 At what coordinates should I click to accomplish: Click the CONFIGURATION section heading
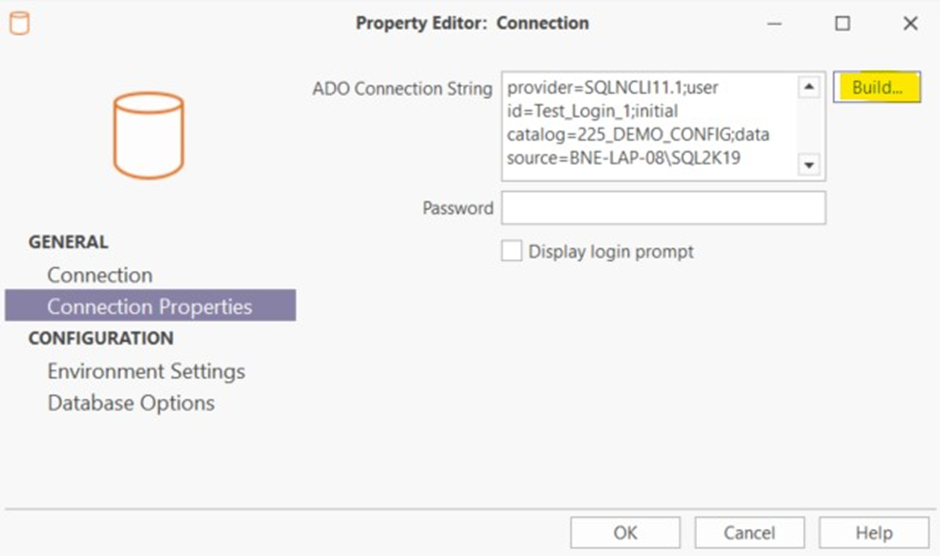point(101,338)
